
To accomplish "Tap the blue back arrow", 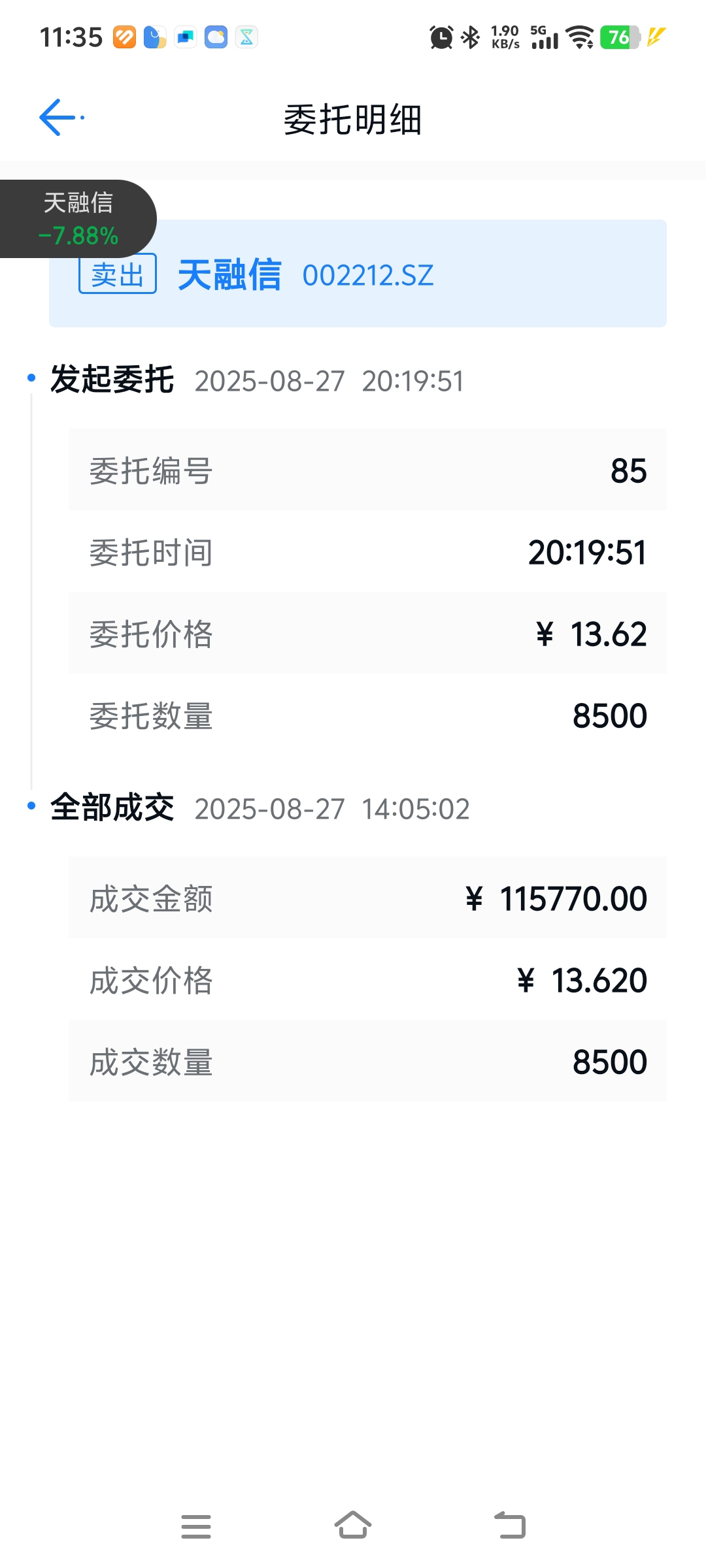I will coord(60,118).
